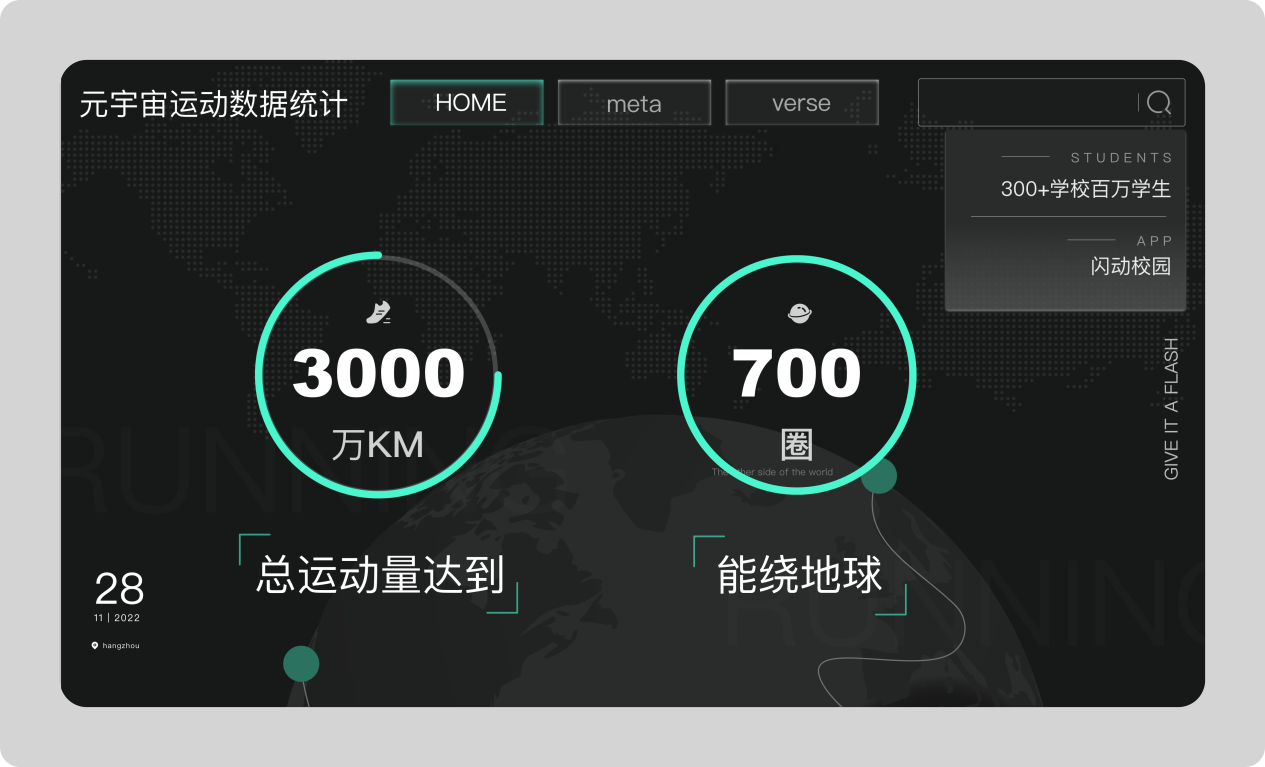Open the HOME tab
The height and width of the screenshot is (767, 1265).
tap(467, 102)
